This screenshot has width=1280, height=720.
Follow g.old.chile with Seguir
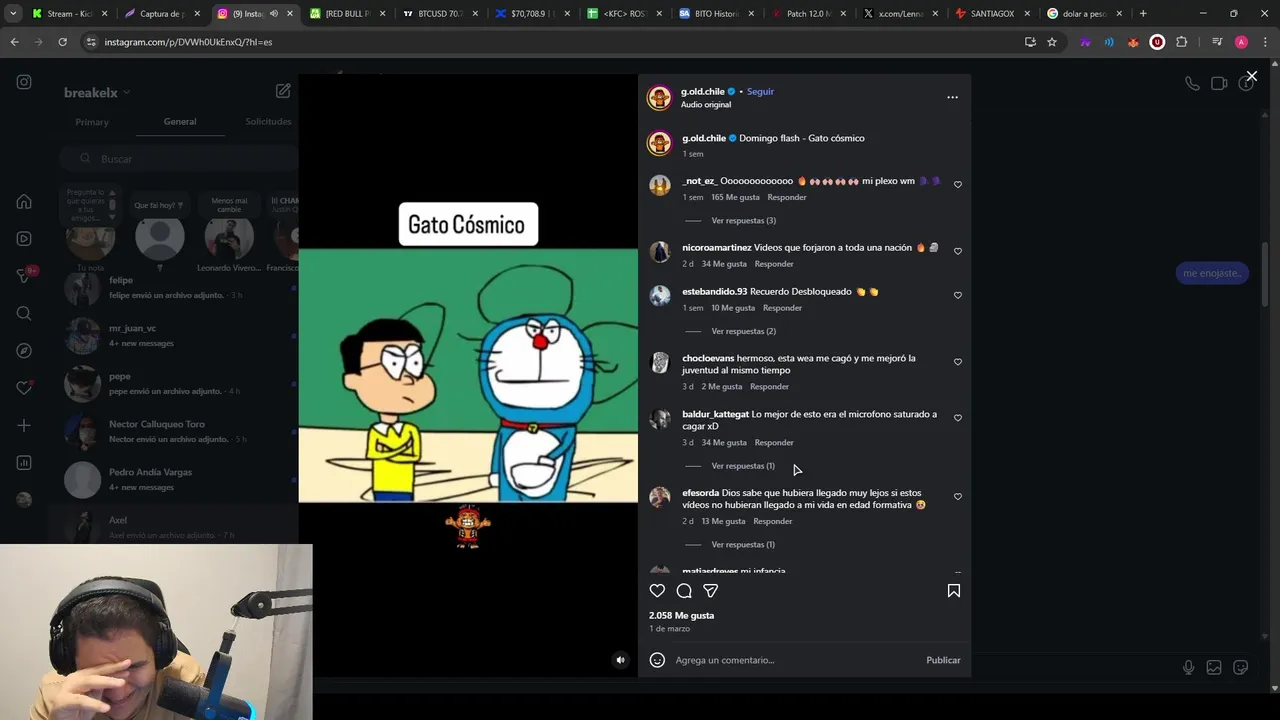coord(760,91)
